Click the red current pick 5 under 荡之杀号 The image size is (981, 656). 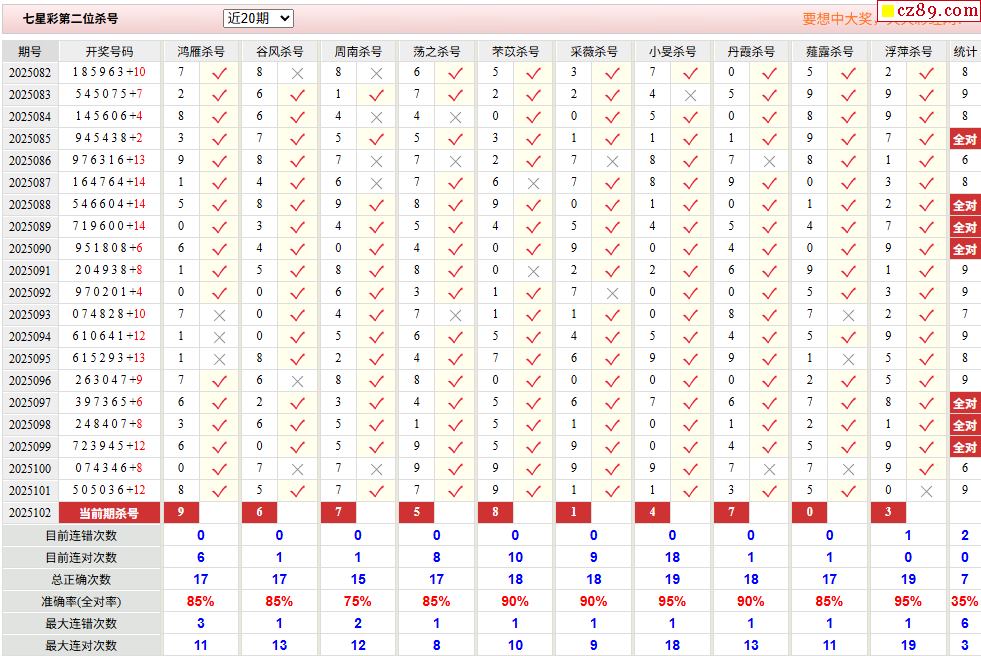[x=417, y=512]
